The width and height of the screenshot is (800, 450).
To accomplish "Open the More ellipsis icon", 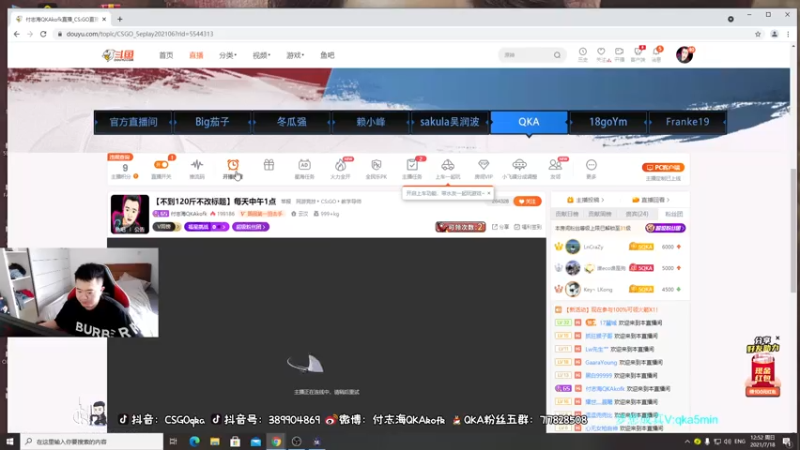I will (591, 165).
